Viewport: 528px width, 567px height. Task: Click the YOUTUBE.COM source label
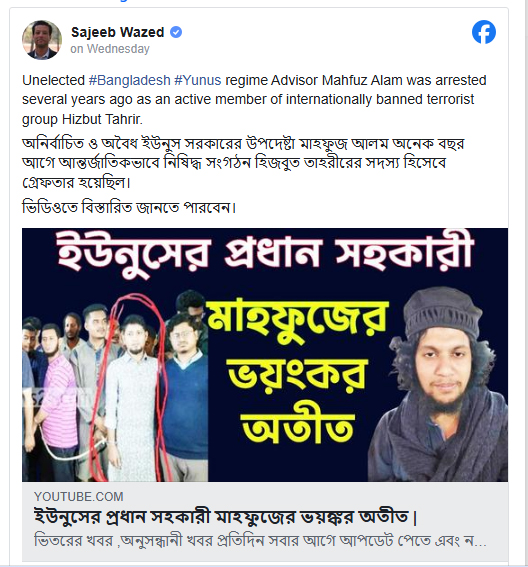coord(79,496)
